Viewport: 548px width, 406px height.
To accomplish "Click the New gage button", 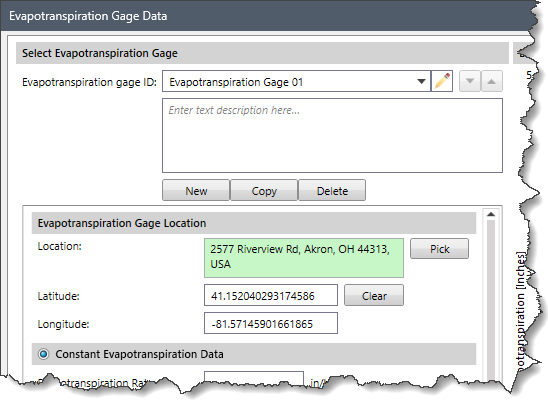I will [x=196, y=190].
